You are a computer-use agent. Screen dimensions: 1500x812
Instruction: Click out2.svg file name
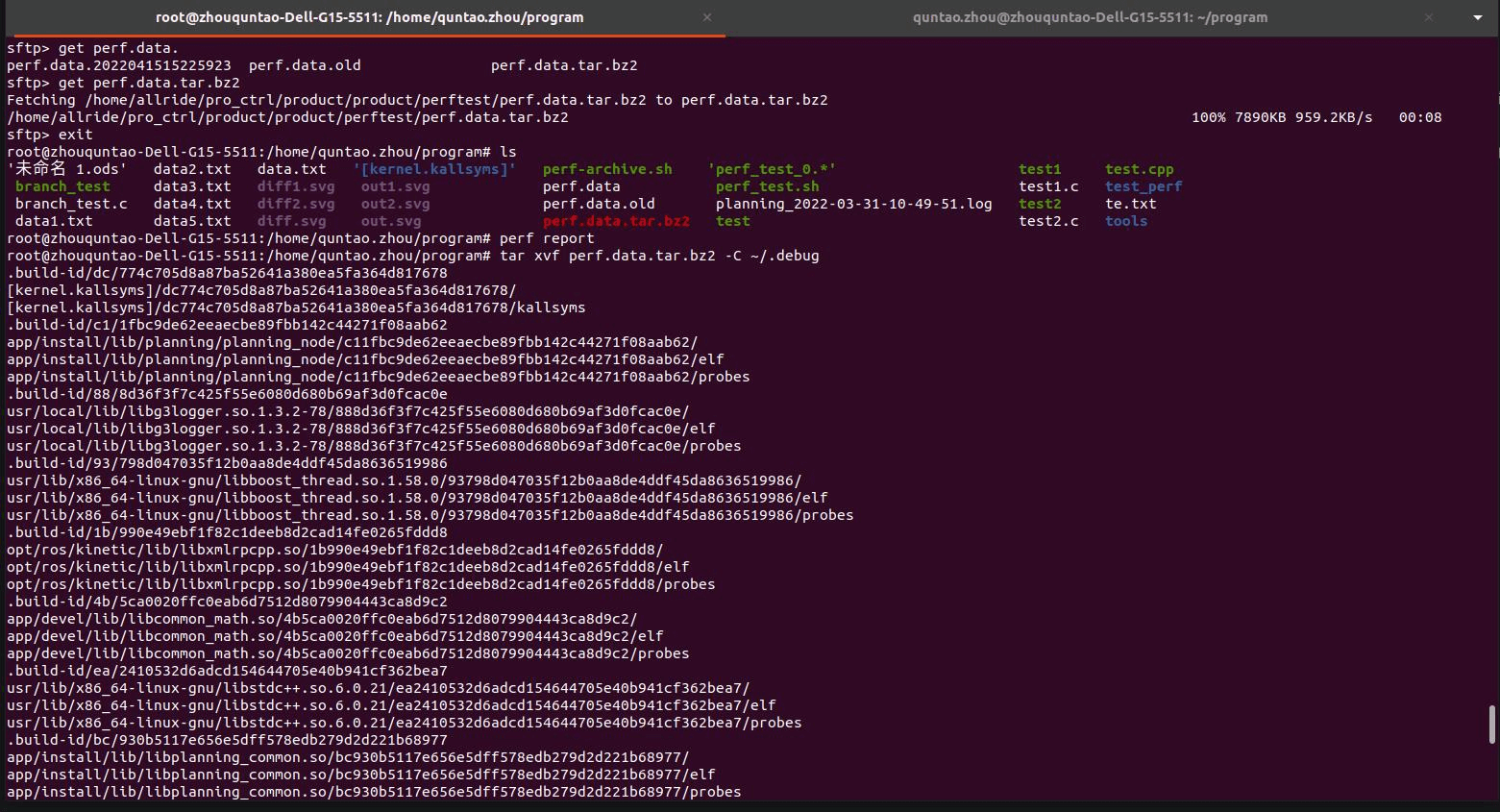(x=396, y=204)
